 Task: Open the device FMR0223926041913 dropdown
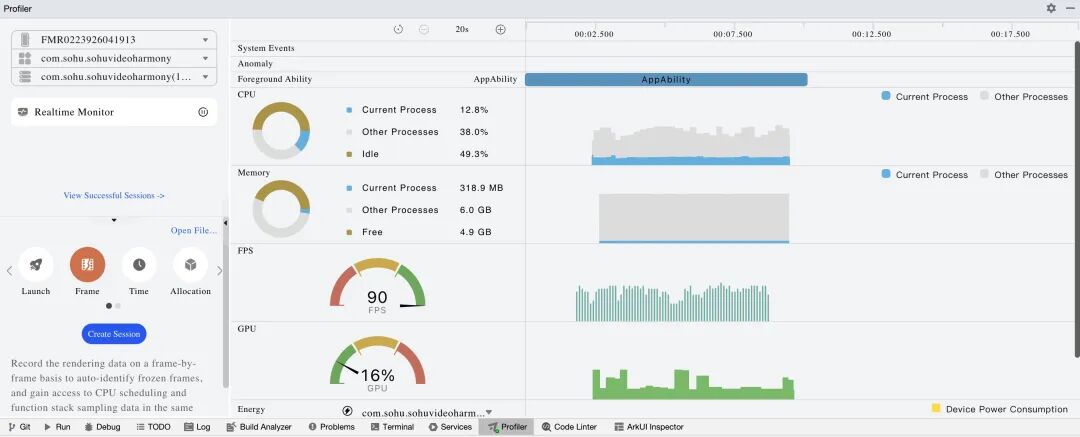coord(114,40)
